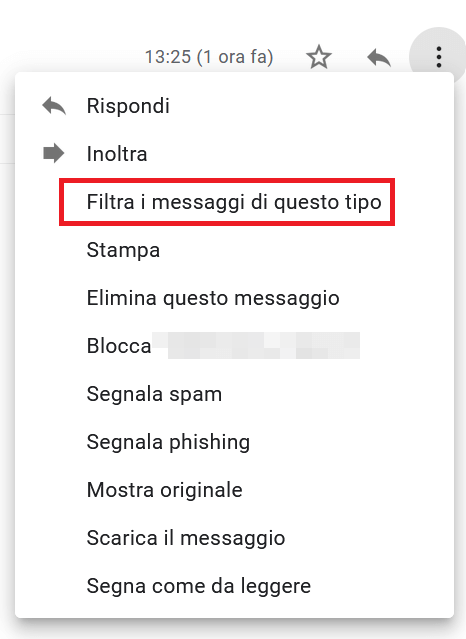Click the blurred sender name after Blocca
This screenshot has height=639, width=466.
click(x=256, y=346)
